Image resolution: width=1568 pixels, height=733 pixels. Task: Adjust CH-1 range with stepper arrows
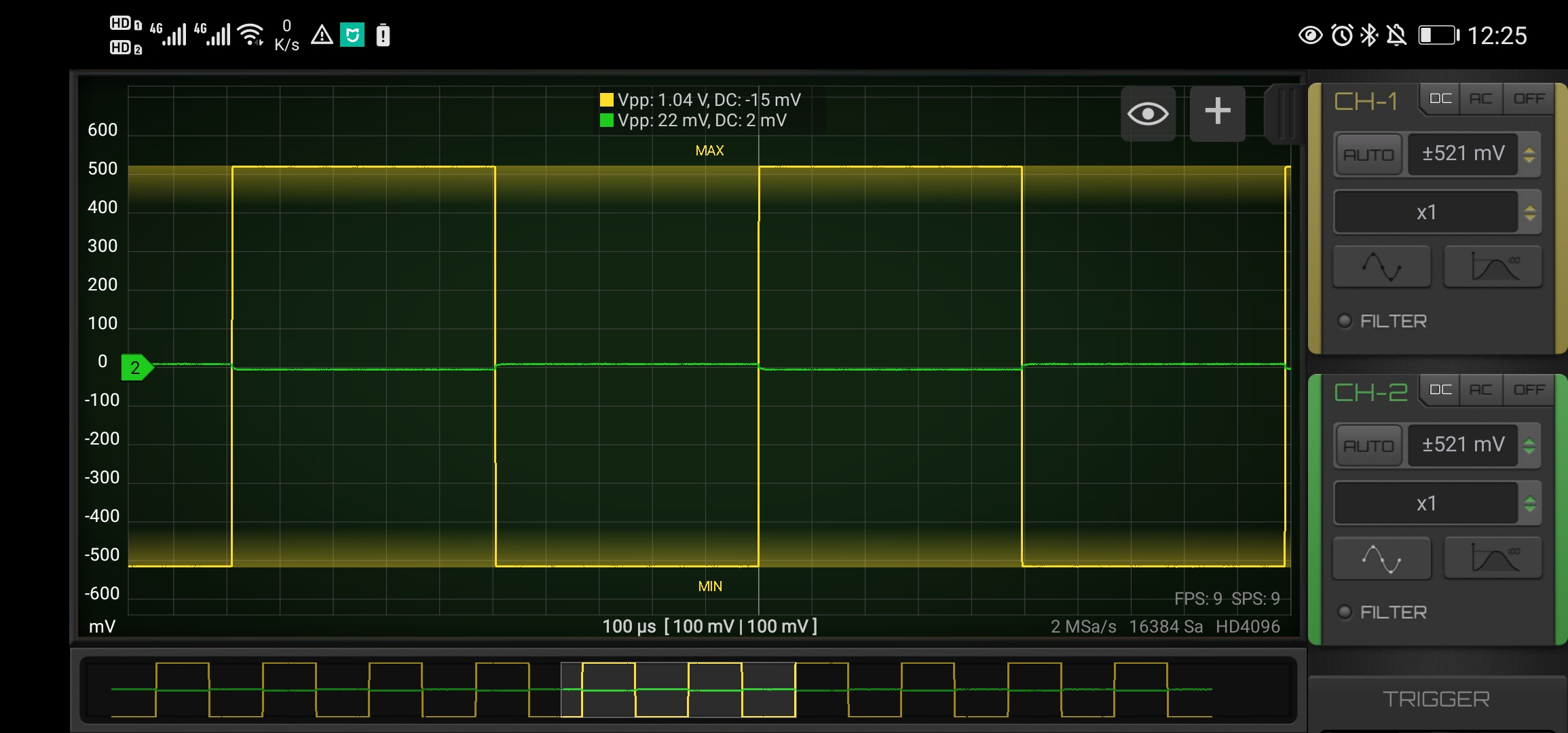coord(1529,155)
